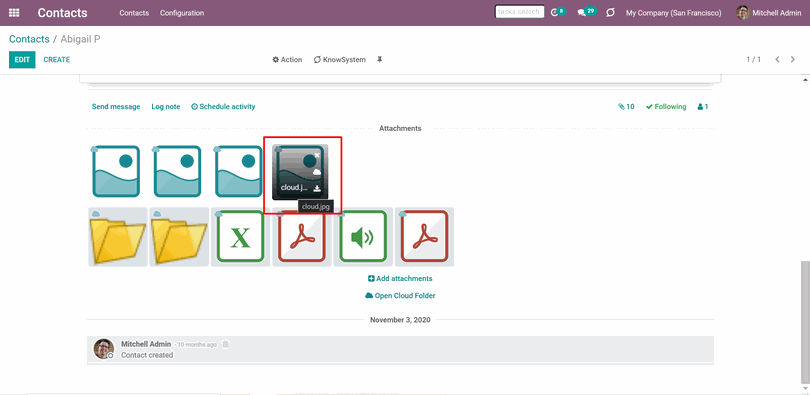This screenshot has width=810, height=395.
Task: Open the KnowSystem action button
Action: point(339,60)
